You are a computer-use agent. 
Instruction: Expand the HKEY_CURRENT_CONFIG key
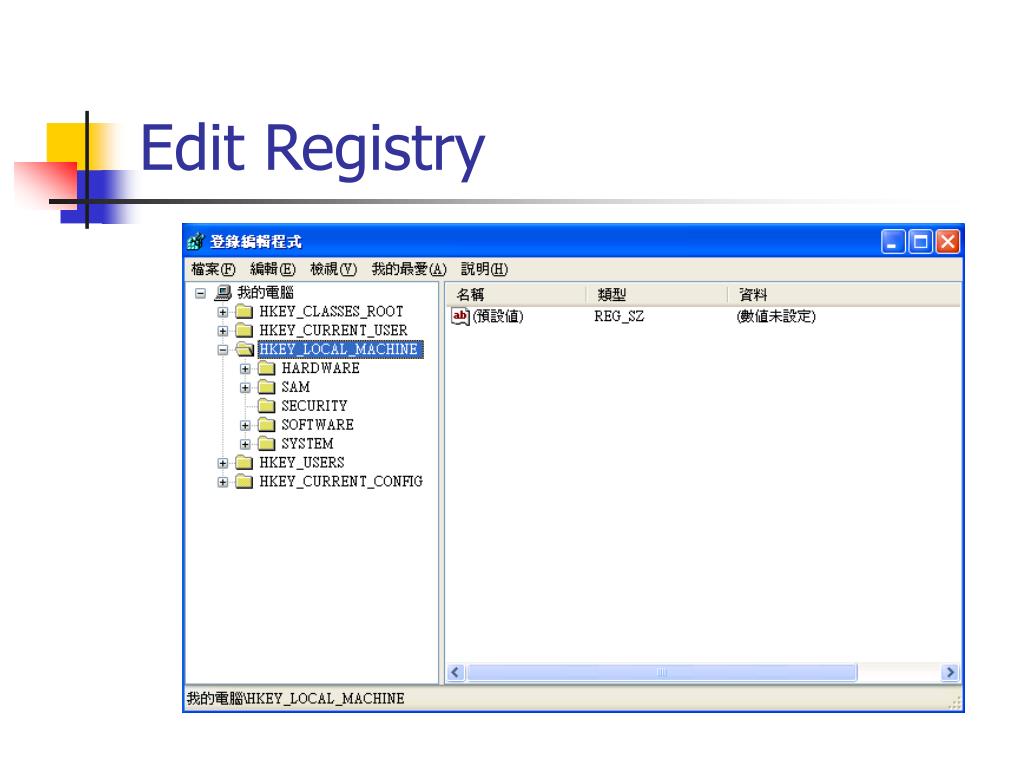tap(223, 483)
